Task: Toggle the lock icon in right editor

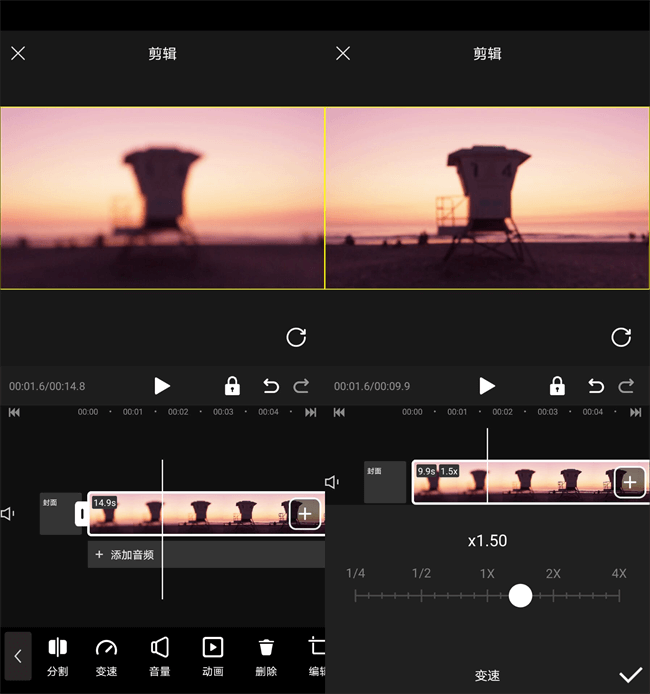Action: tap(557, 386)
